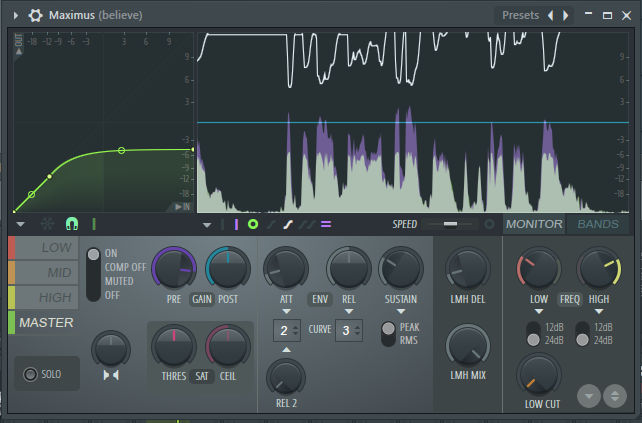642x423 pixels.
Task: Toggle the PEAK / RMS switch
Action: click(388, 334)
